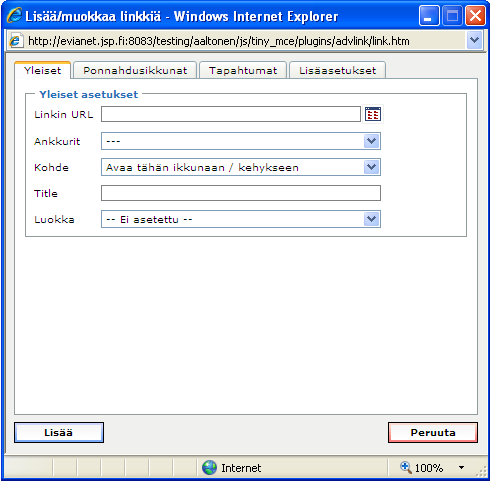Click the Internet zone label in status bar

[x=241, y=468]
